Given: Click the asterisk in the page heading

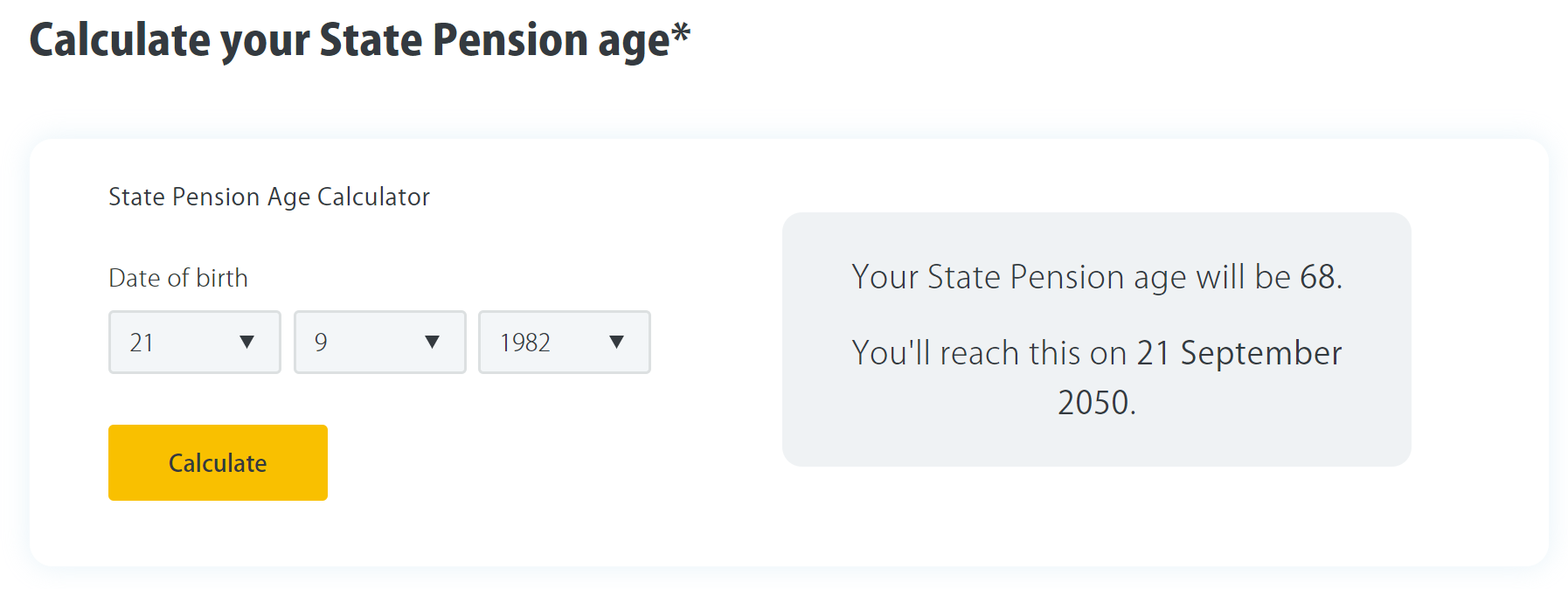Looking at the screenshot, I should tap(681, 31).
